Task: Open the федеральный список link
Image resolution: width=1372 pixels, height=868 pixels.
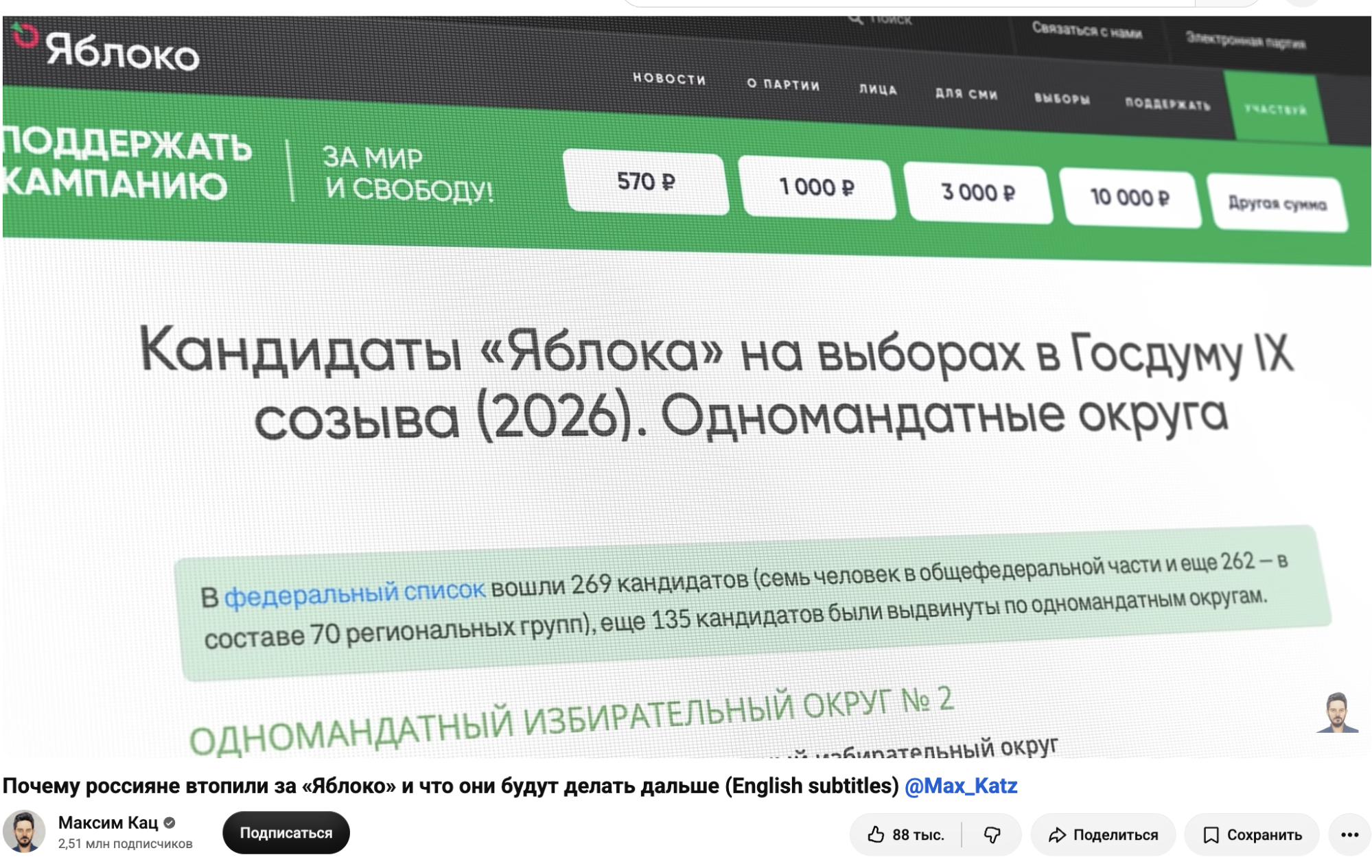Action: [355, 594]
